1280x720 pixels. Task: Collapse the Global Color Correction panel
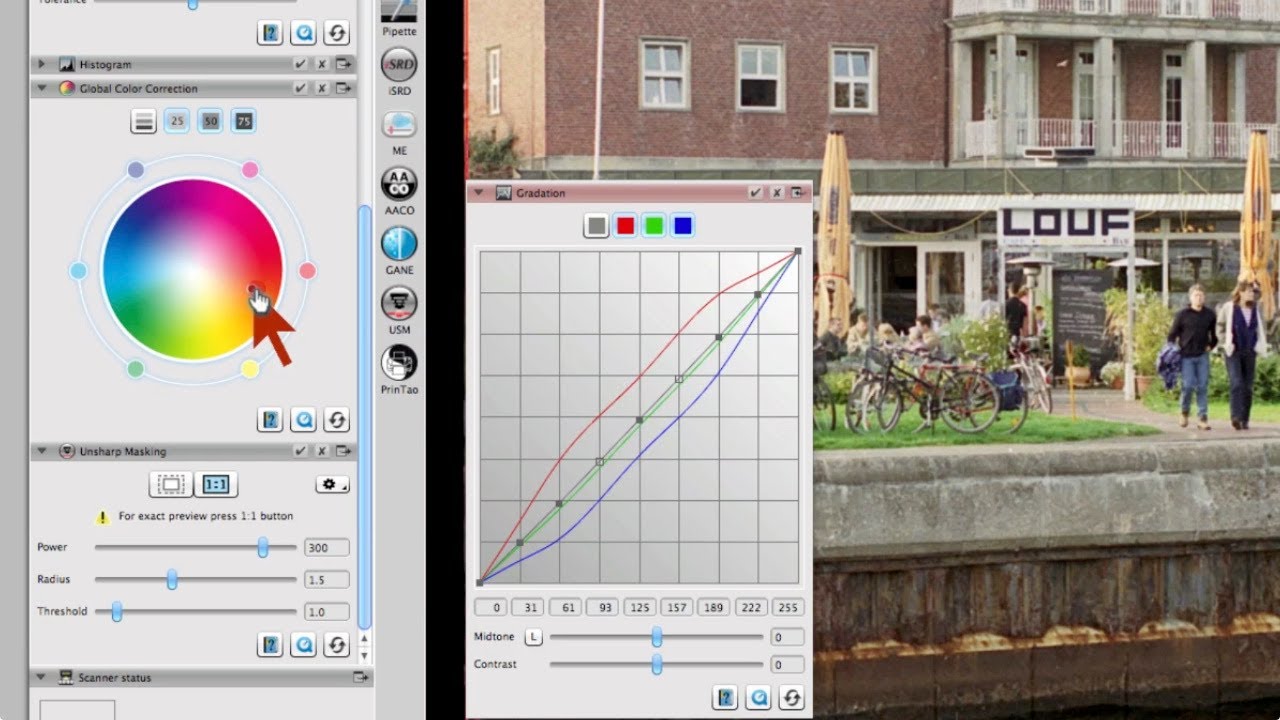tap(42, 88)
